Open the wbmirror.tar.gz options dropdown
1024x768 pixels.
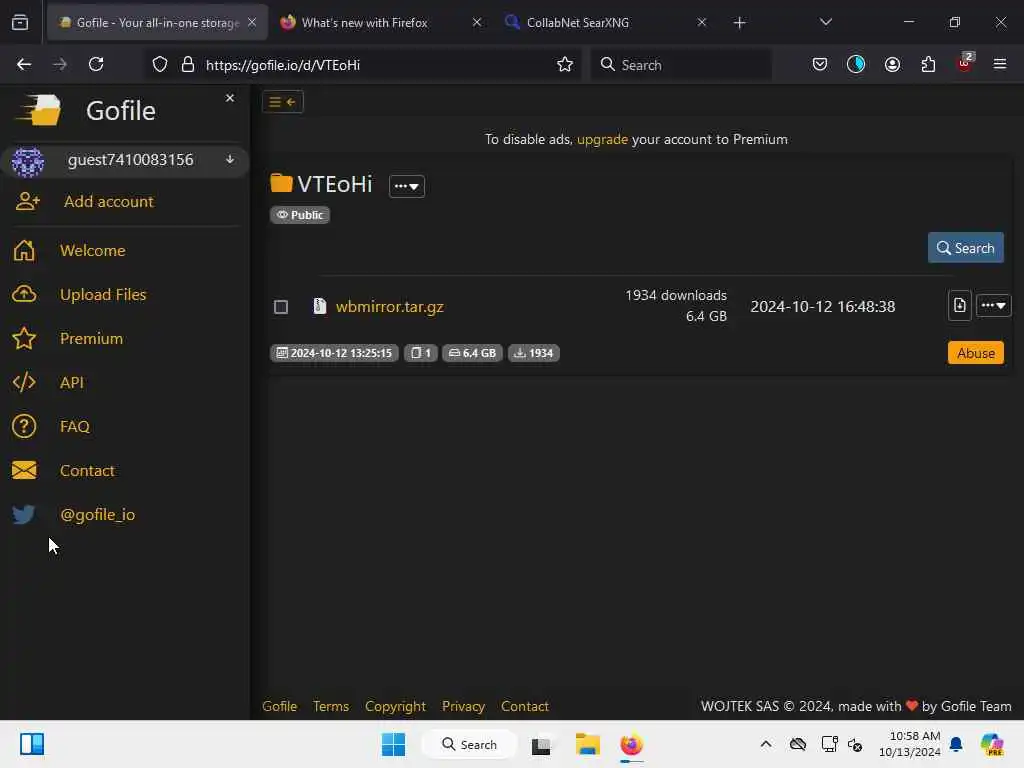coord(993,305)
